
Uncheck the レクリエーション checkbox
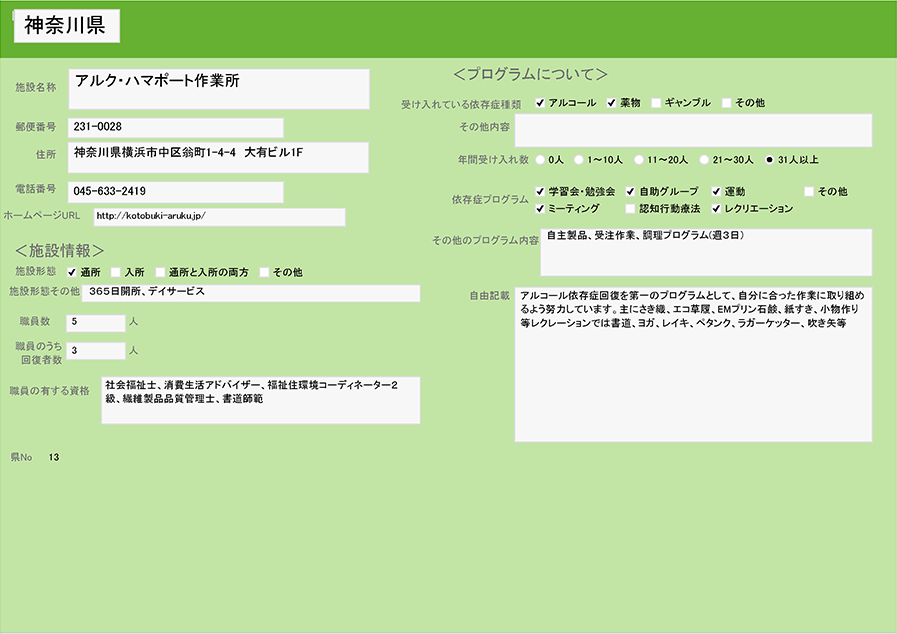716,209
